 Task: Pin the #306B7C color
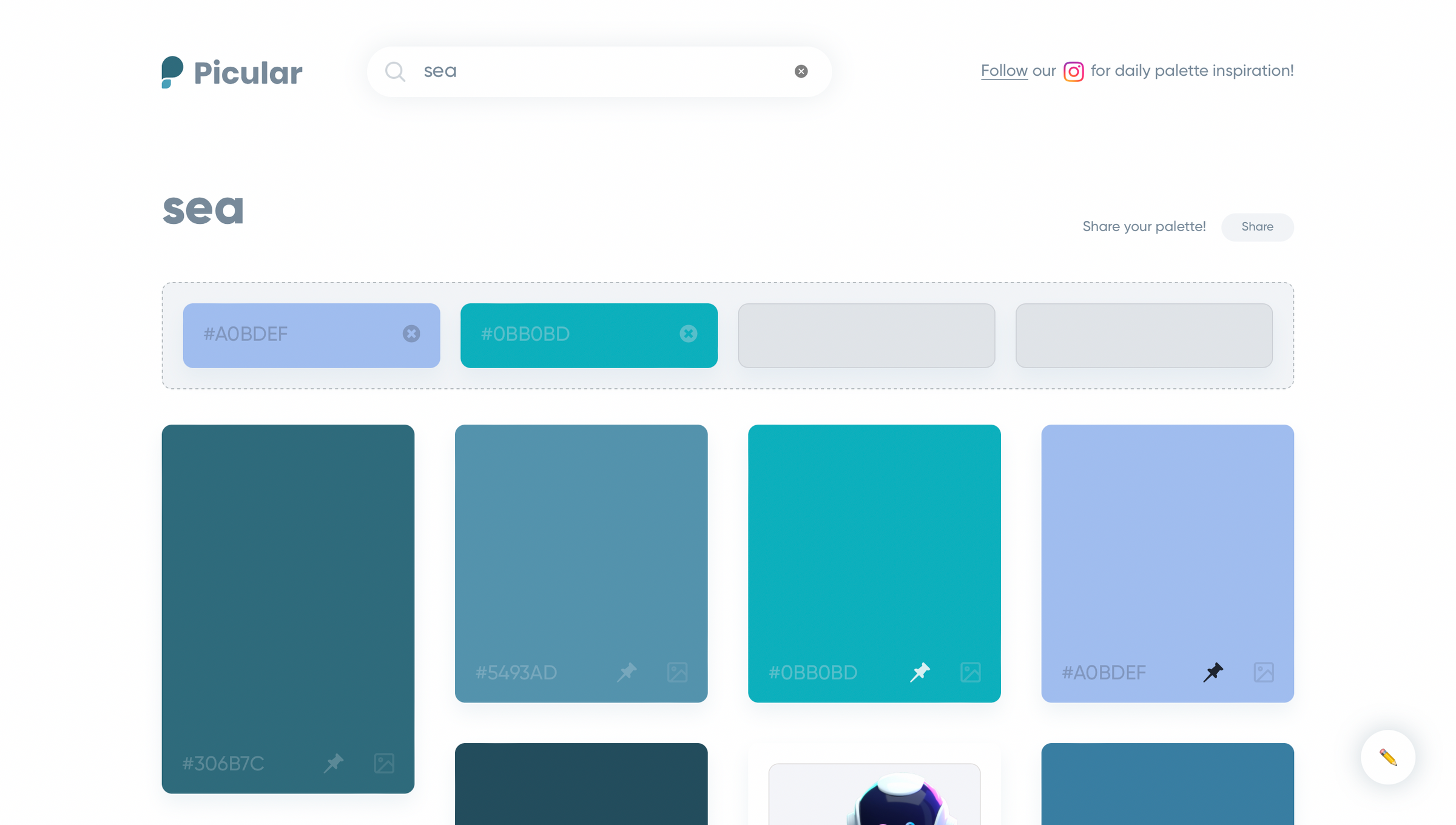pos(334,763)
